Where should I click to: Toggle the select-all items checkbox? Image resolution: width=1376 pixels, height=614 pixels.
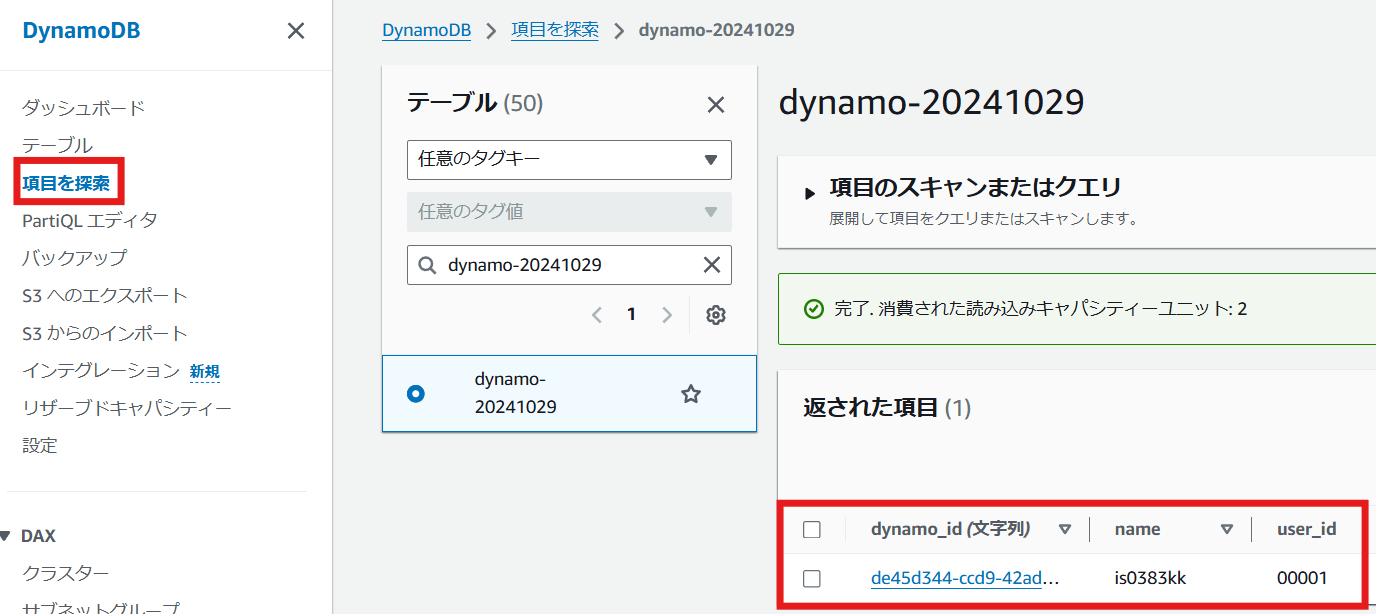click(x=812, y=530)
